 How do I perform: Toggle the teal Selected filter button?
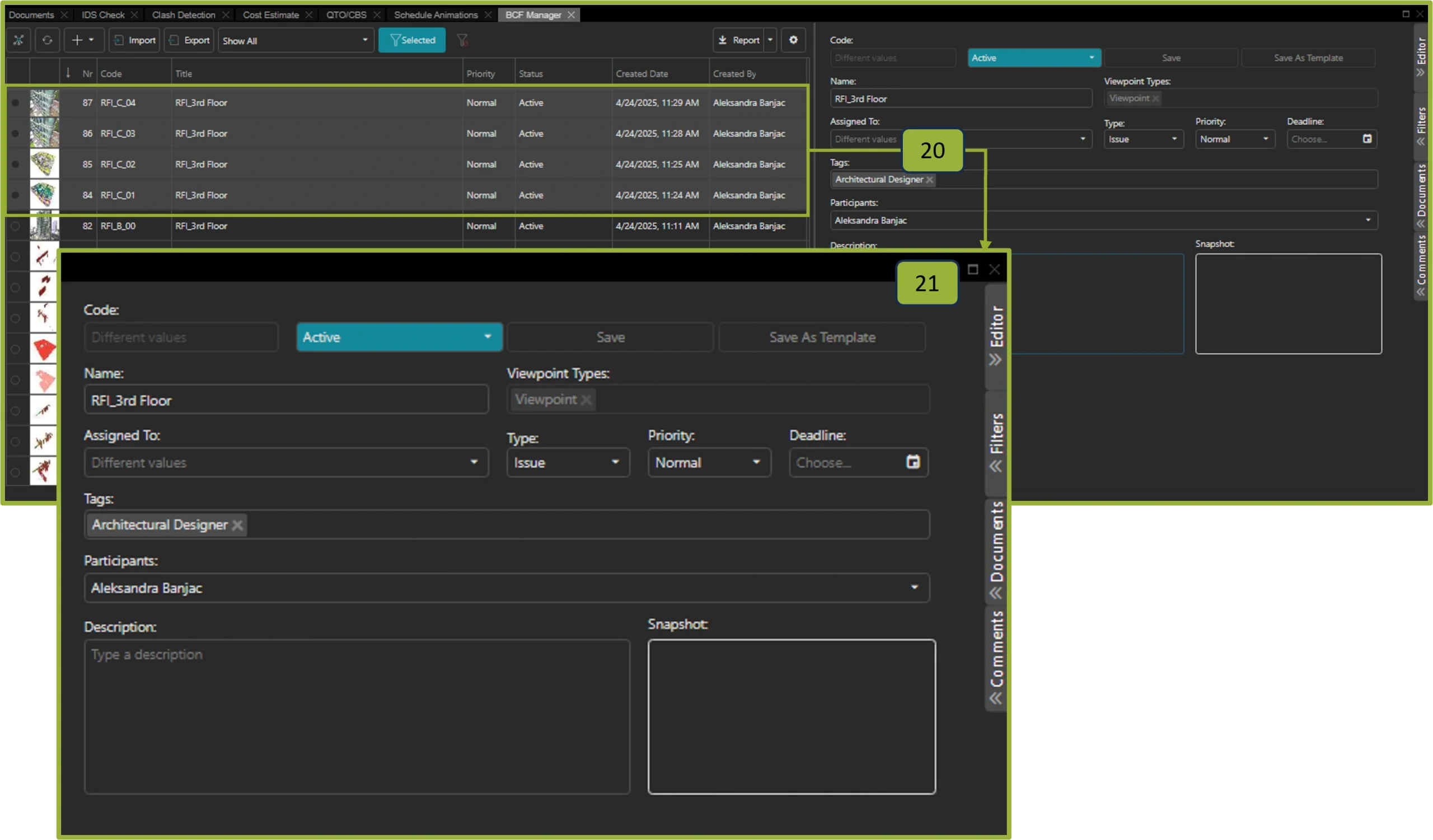pyautogui.click(x=411, y=40)
